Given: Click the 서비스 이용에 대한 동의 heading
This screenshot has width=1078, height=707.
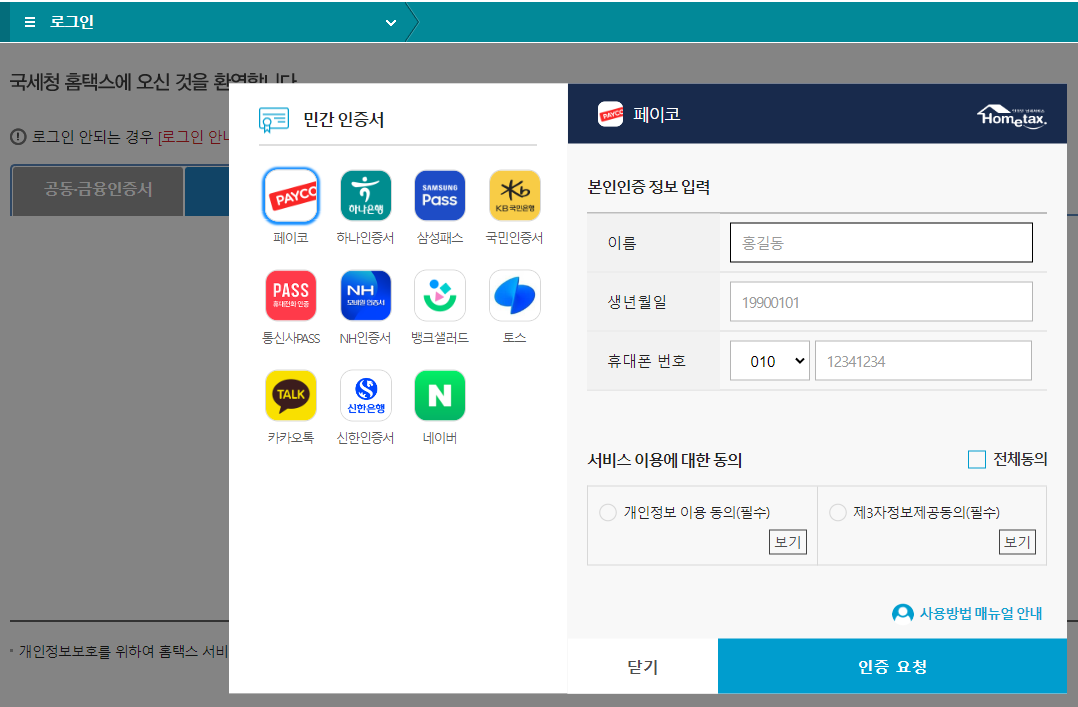Looking at the screenshot, I should click(665, 460).
